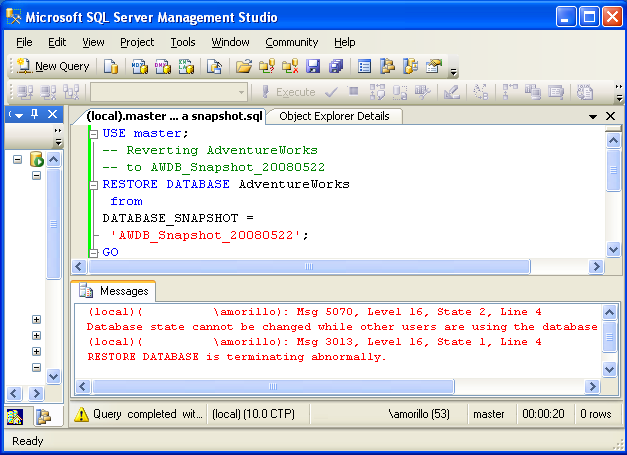
Task: Open the Available Databases combo box
Action: pos(169,92)
